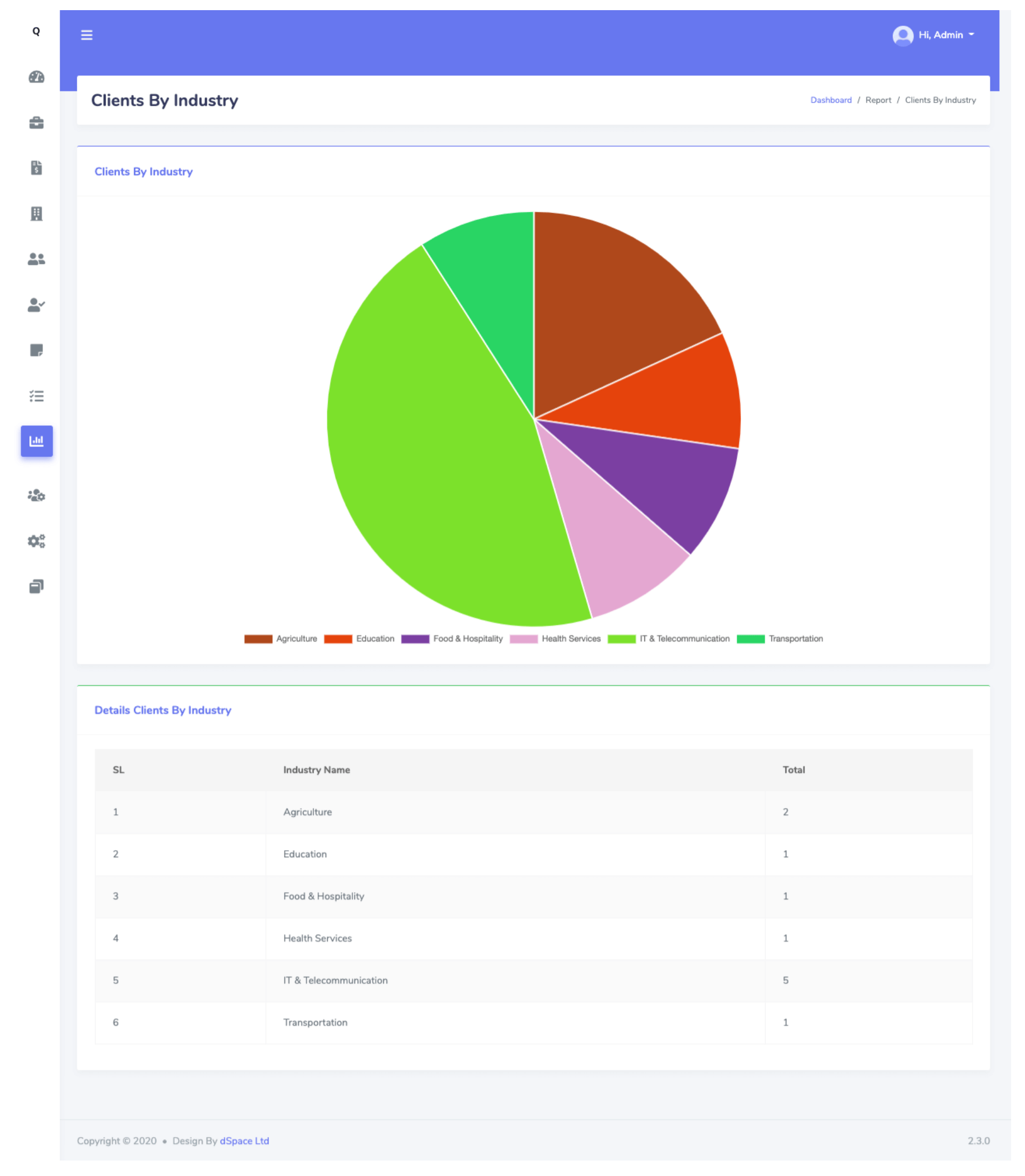
Task: Open the users group icon
Action: (x=37, y=260)
